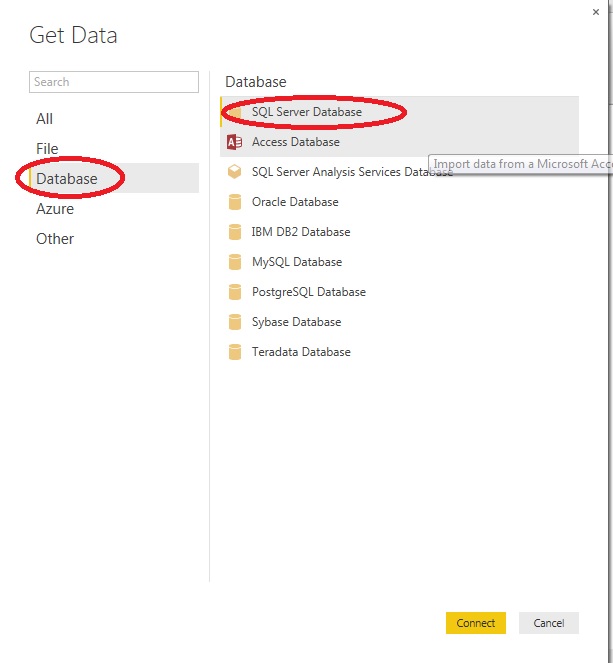Focus the Search input field
This screenshot has width=613, height=663.
click(114, 82)
